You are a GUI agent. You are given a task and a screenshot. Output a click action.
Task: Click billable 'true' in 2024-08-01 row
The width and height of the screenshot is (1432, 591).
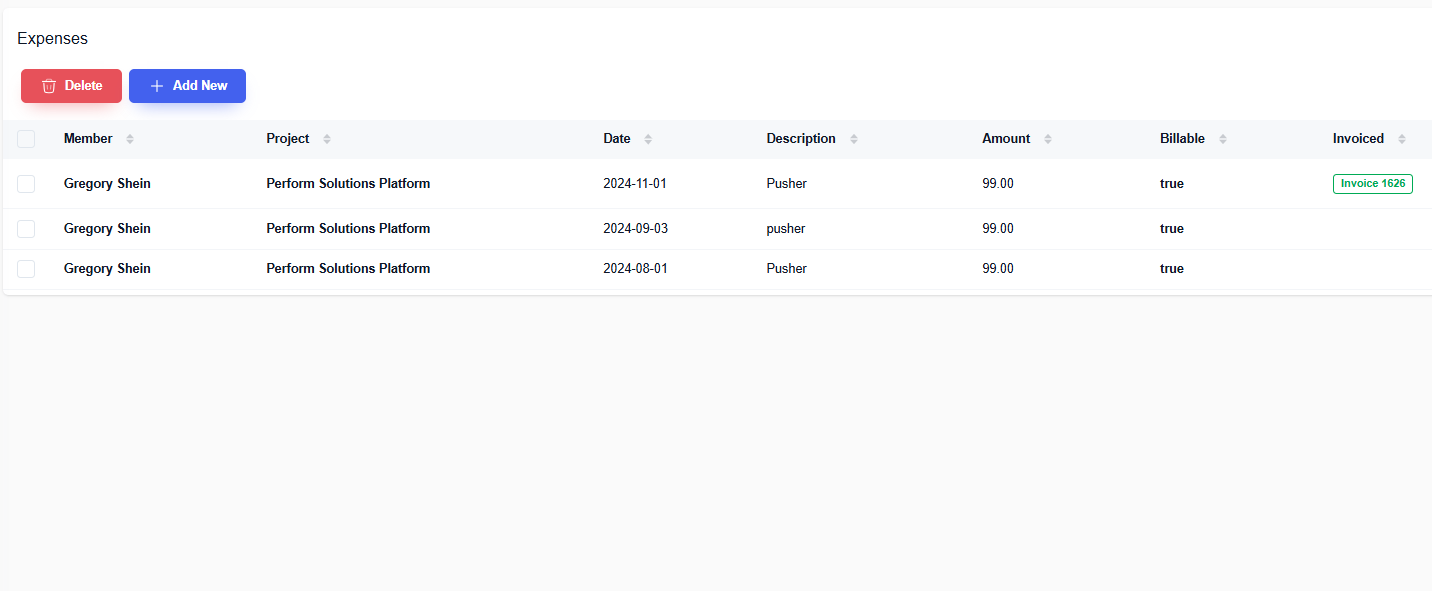tap(1172, 269)
